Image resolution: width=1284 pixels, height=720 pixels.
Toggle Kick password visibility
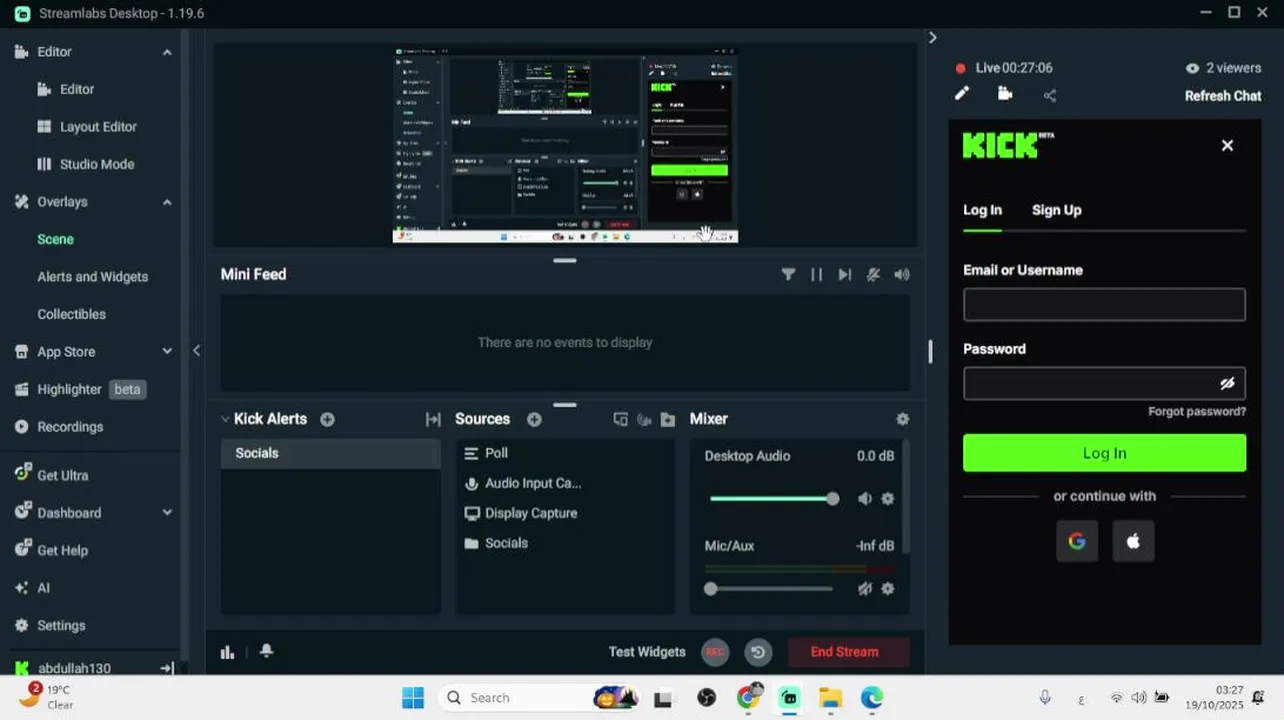[1227, 383]
